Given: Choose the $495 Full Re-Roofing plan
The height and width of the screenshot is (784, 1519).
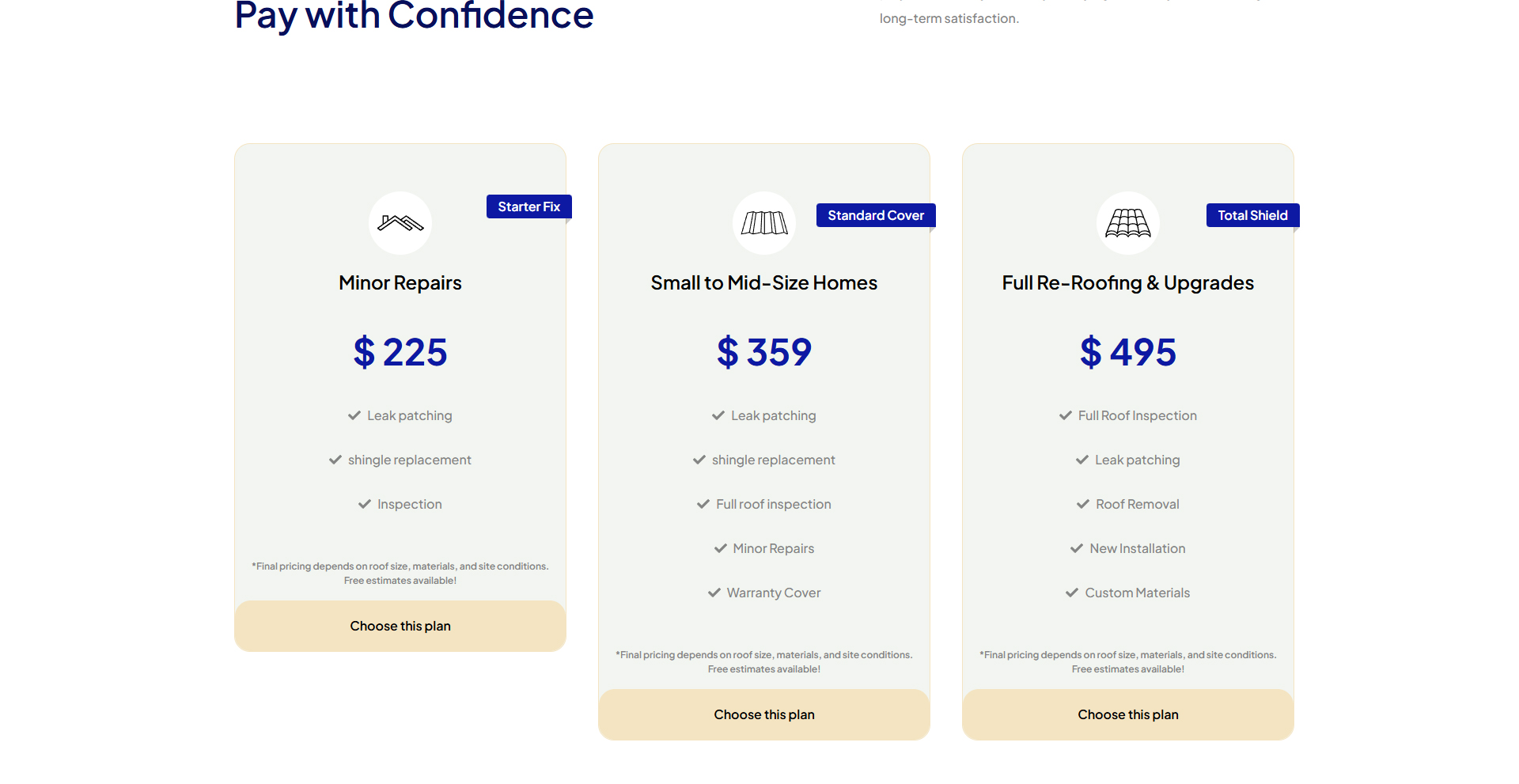Looking at the screenshot, I should pos(1128,714).
